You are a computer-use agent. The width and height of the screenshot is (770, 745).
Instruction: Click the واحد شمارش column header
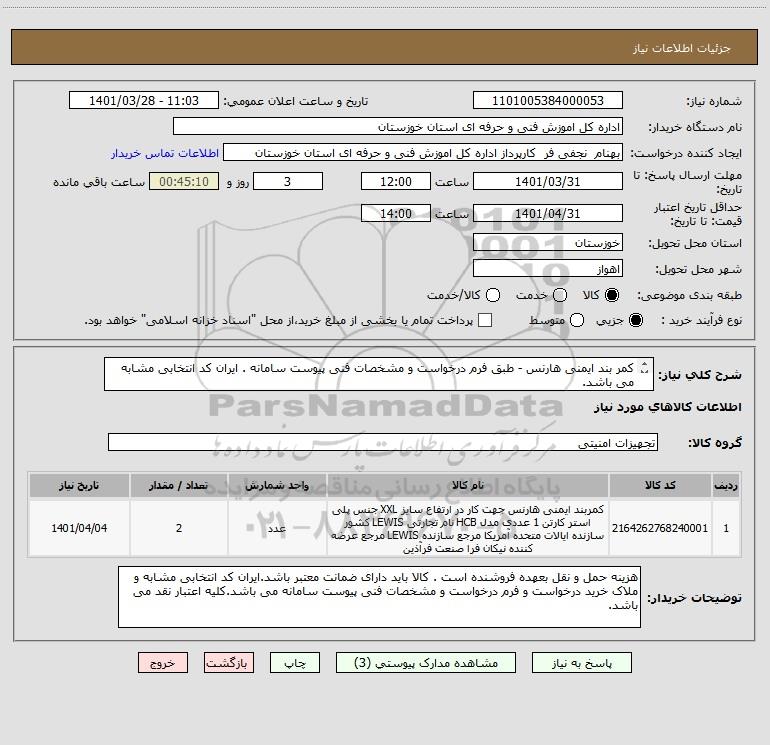[277, 485]
